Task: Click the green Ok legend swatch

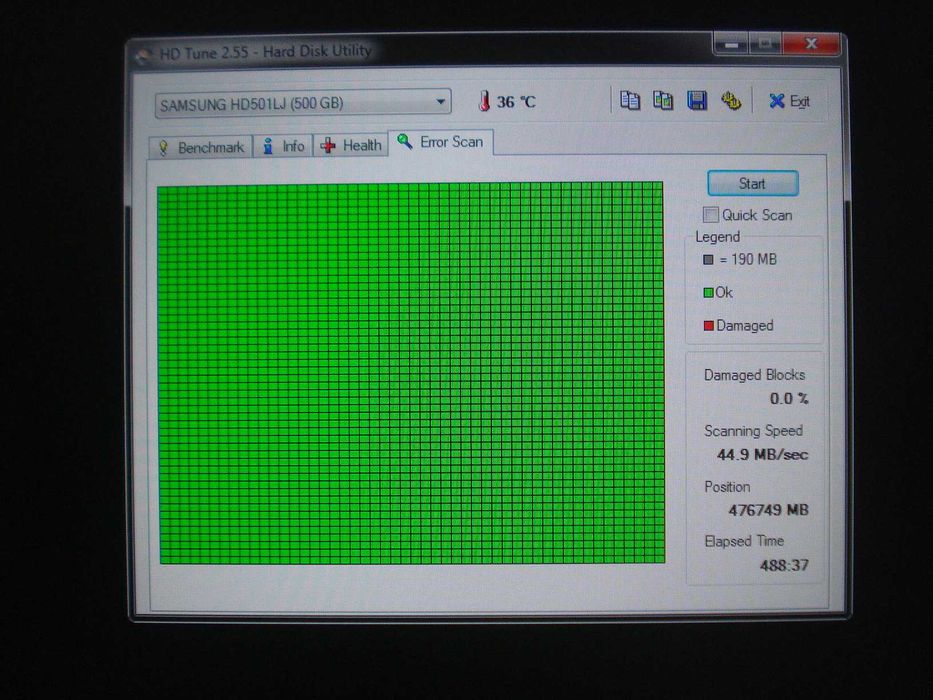Action: [708, 293]
